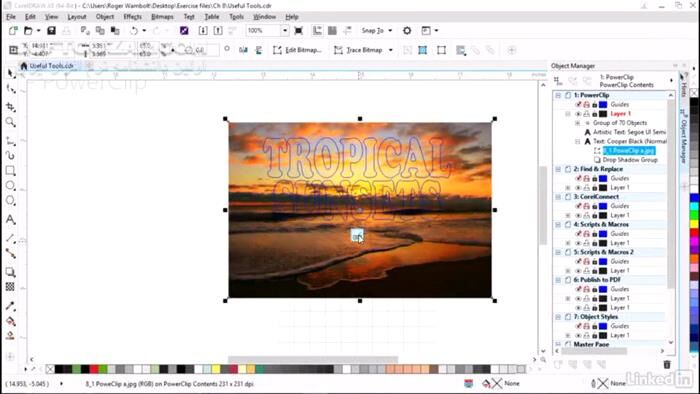Image resolution: width=700 pixels, height=394 pixels.
Task: Click the Import icon
Action: click(x=203, y=30)
